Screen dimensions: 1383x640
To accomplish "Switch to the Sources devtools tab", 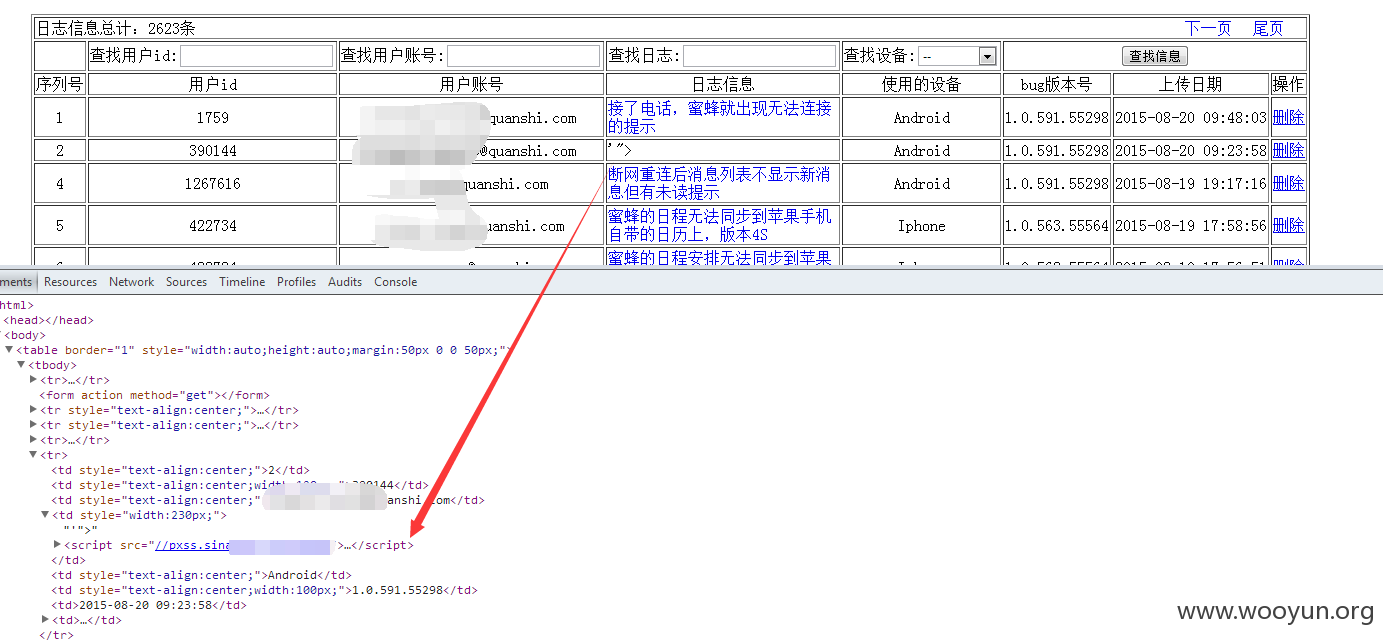I will coord(187,282).
